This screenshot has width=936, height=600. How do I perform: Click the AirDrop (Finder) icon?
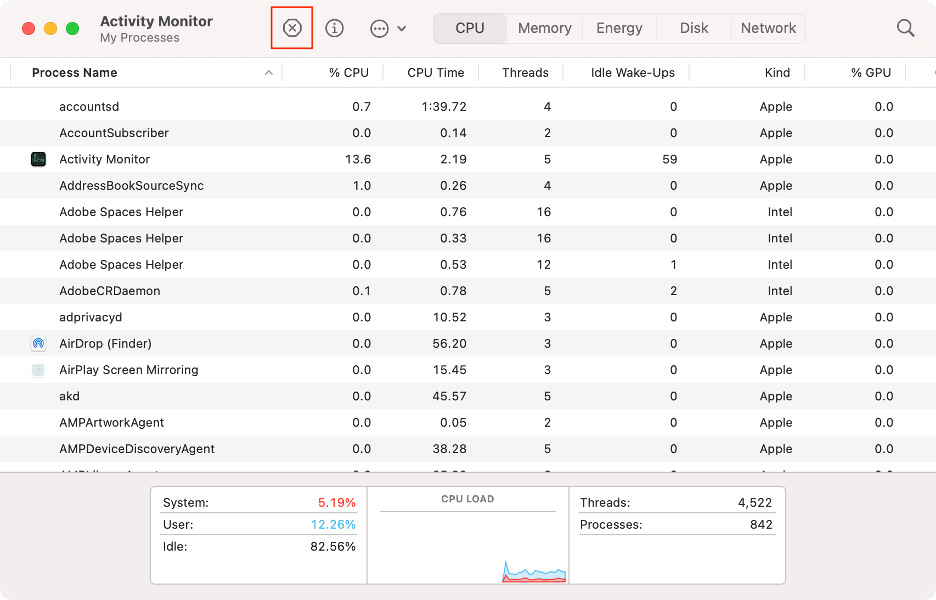pyautogui.click(x=38, y=343)
